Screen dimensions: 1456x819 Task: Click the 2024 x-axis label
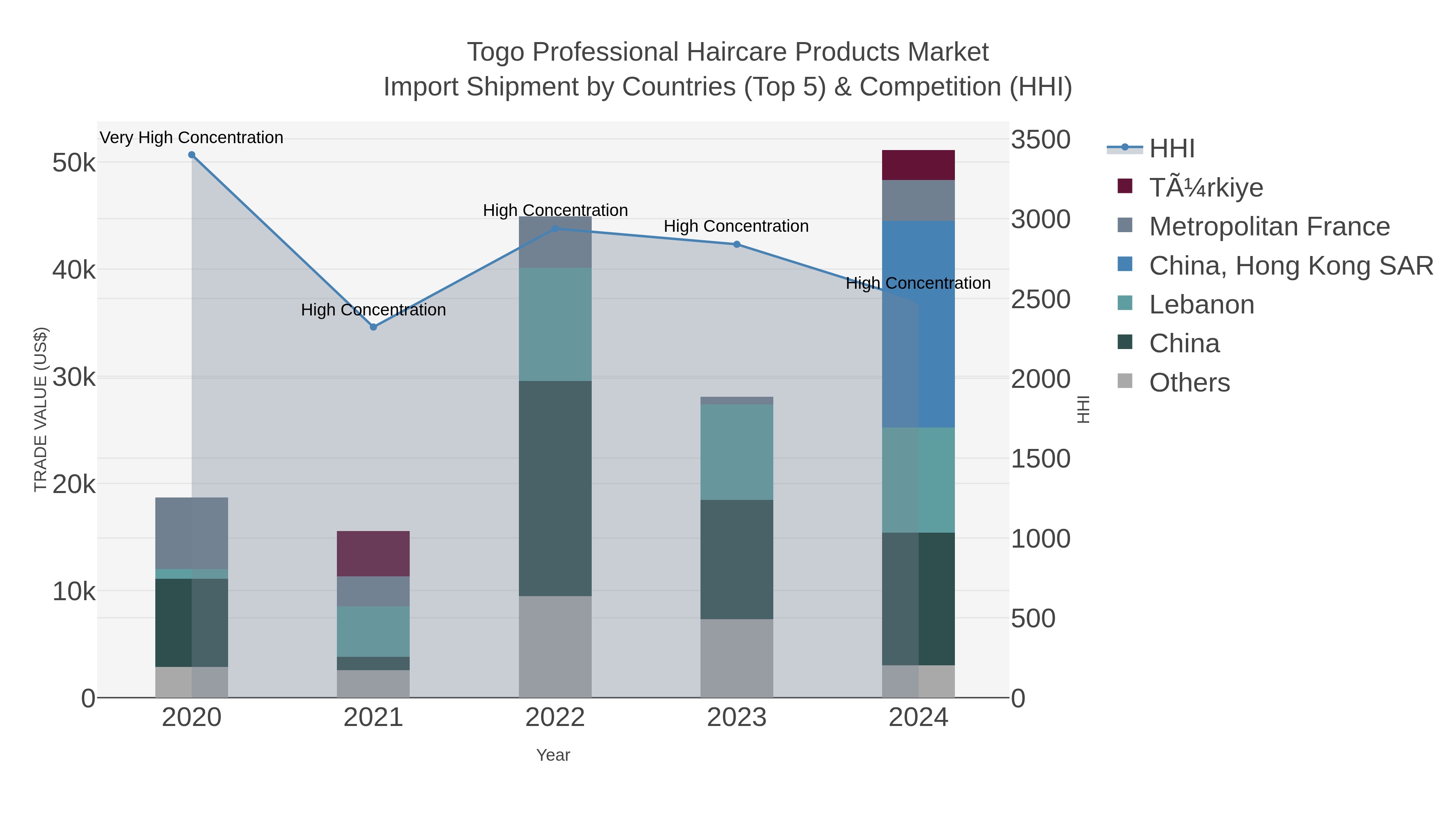918,718
